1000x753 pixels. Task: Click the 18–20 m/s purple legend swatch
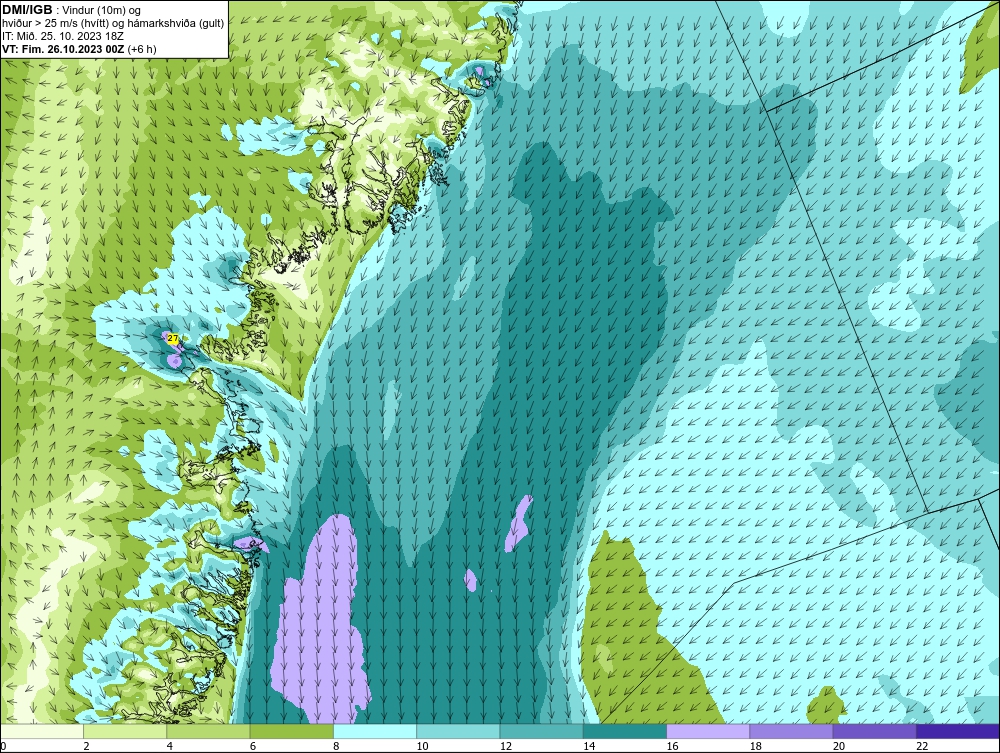[x=791, y=731]
